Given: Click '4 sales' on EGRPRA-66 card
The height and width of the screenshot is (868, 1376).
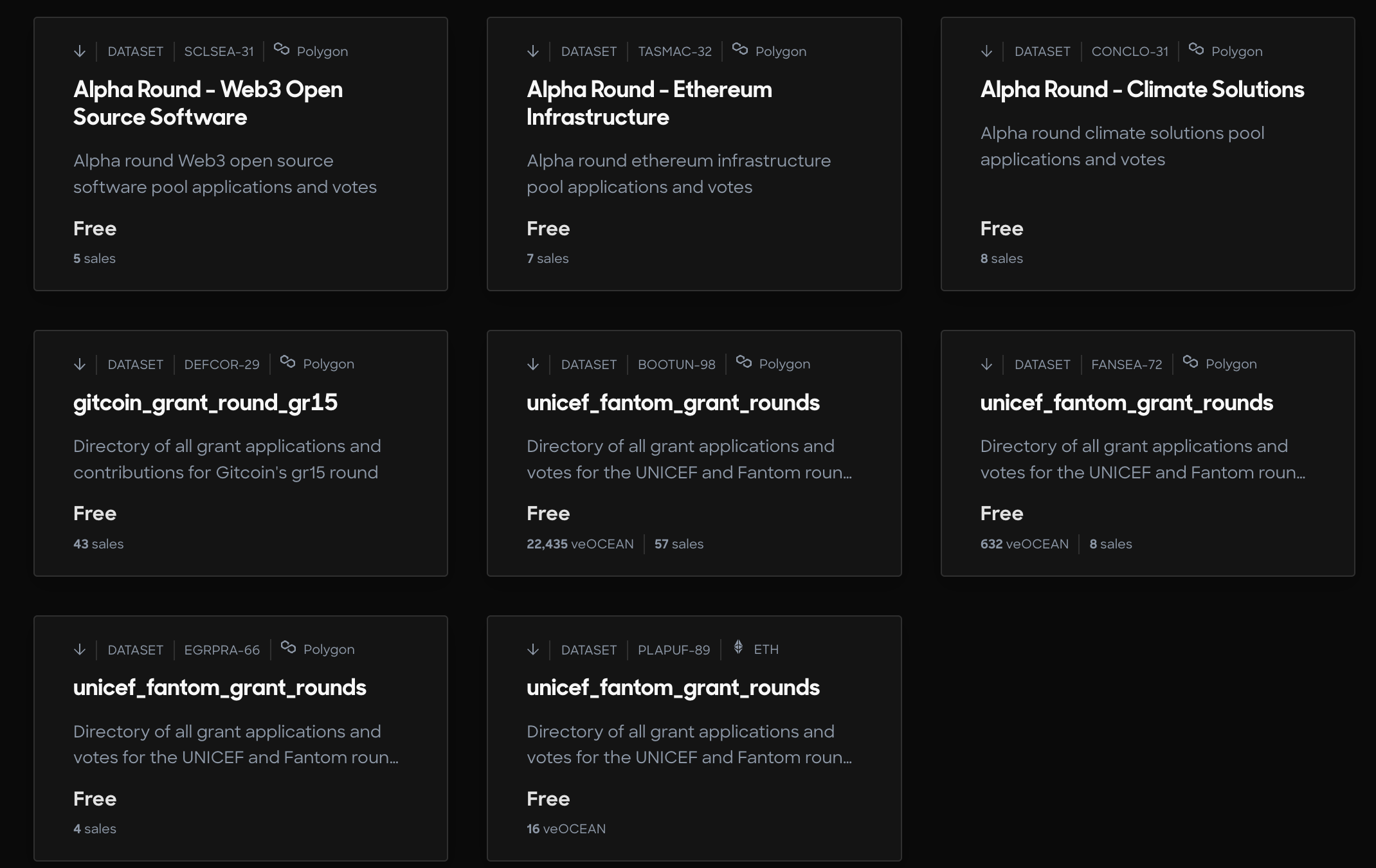Looking at the screenshot, I should (95, 829).
